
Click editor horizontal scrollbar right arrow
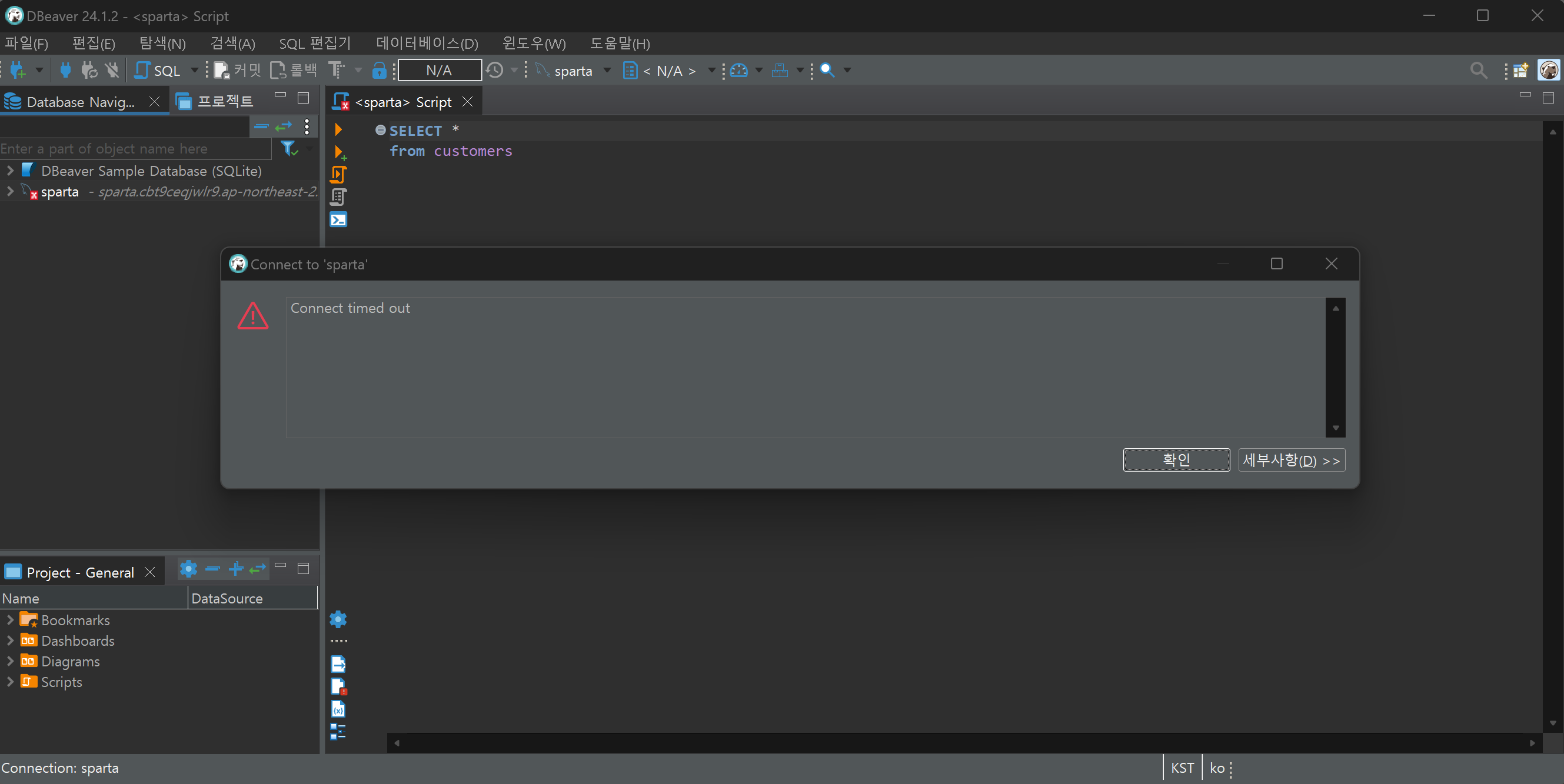[1532, 743]
